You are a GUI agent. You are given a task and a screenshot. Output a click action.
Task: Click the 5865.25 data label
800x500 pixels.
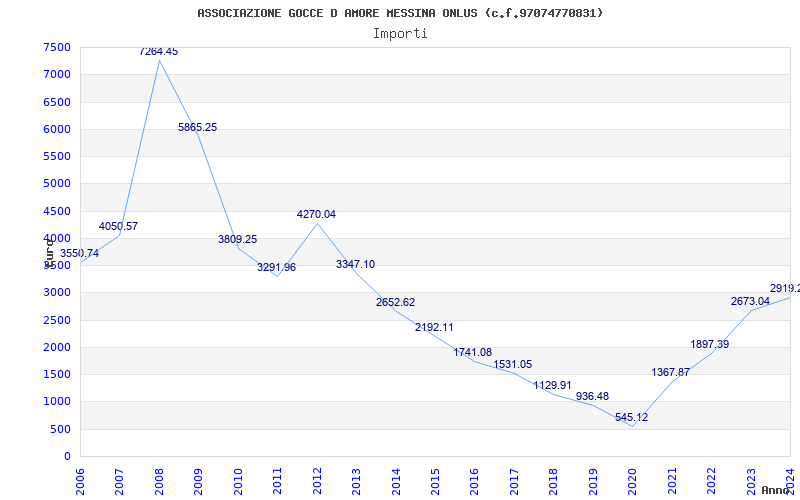[x=197, y=128]
